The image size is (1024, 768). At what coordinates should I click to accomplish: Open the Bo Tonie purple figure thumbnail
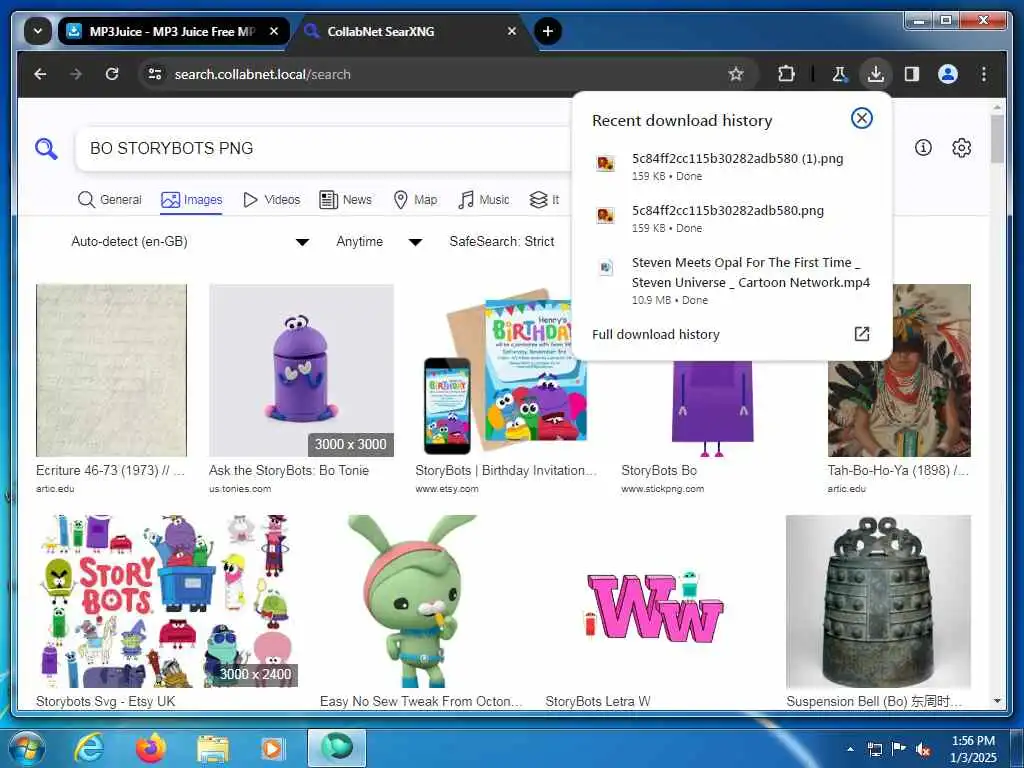(301, 370)
